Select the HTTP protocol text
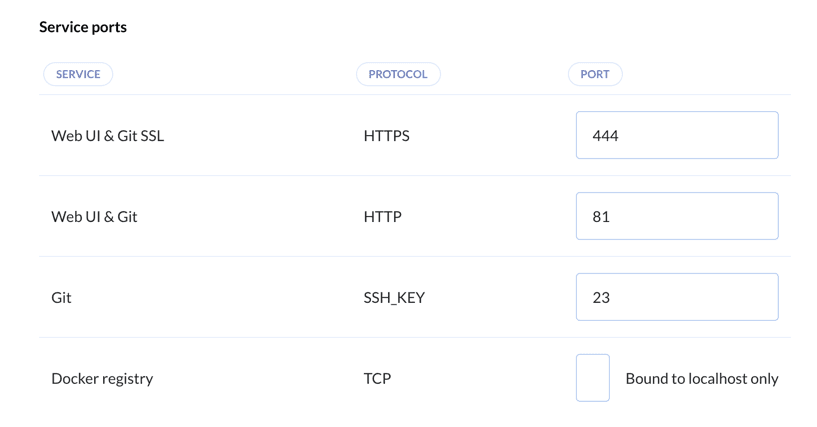 tap(383, 217)
